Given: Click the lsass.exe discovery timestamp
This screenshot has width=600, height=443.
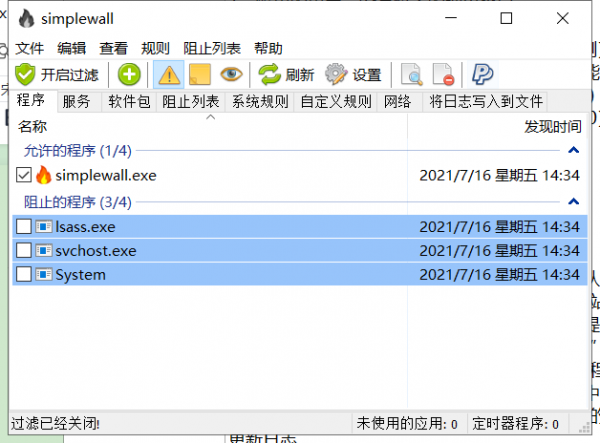Looking at the screenshot, I should pyautogui.click(x=499, y=227).
